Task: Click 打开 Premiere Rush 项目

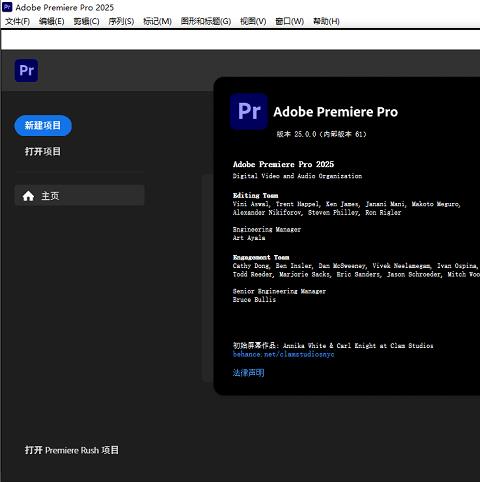Action: (x=72, y=450)
